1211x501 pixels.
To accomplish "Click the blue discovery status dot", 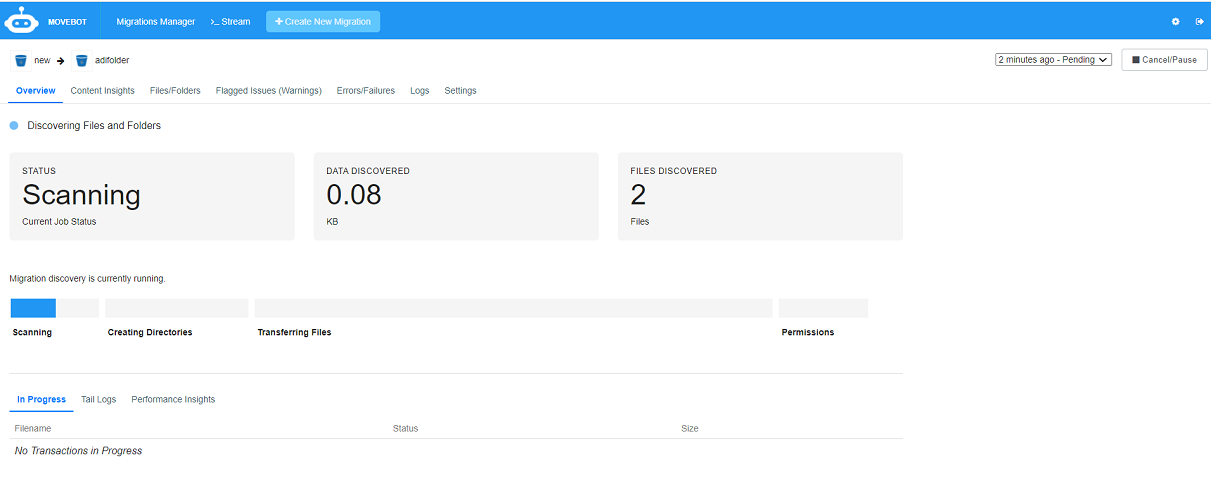I will [x=14, y=126].
